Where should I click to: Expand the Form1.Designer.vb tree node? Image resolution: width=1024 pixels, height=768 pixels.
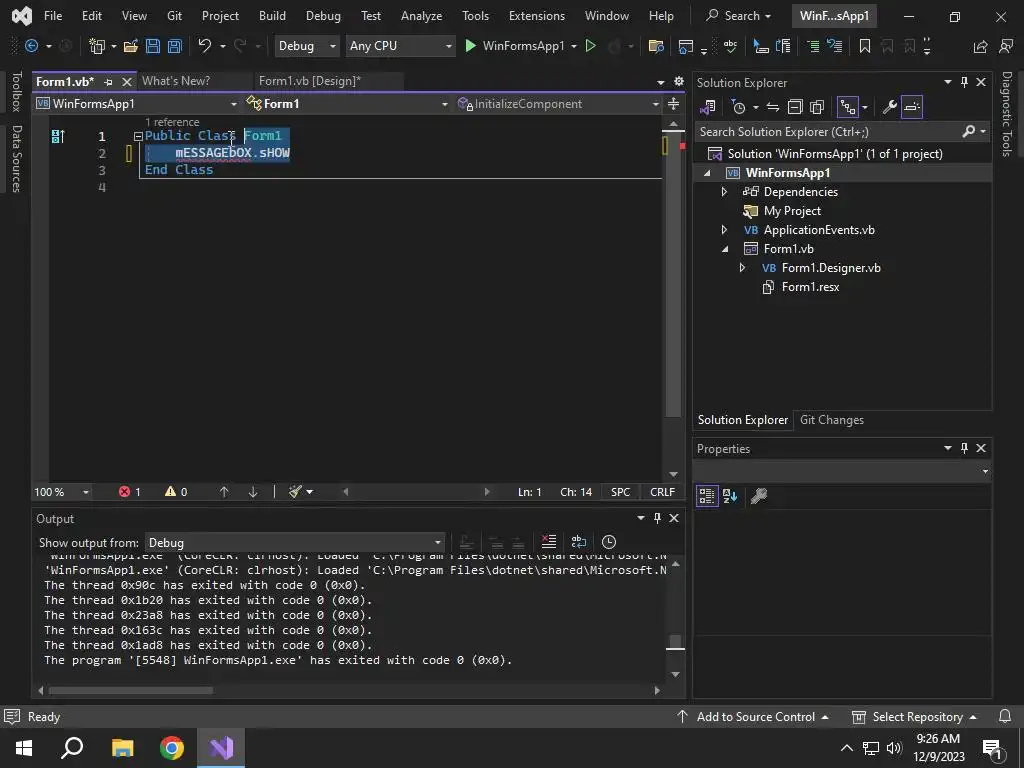pyautogui.click(x=742, y=268)
